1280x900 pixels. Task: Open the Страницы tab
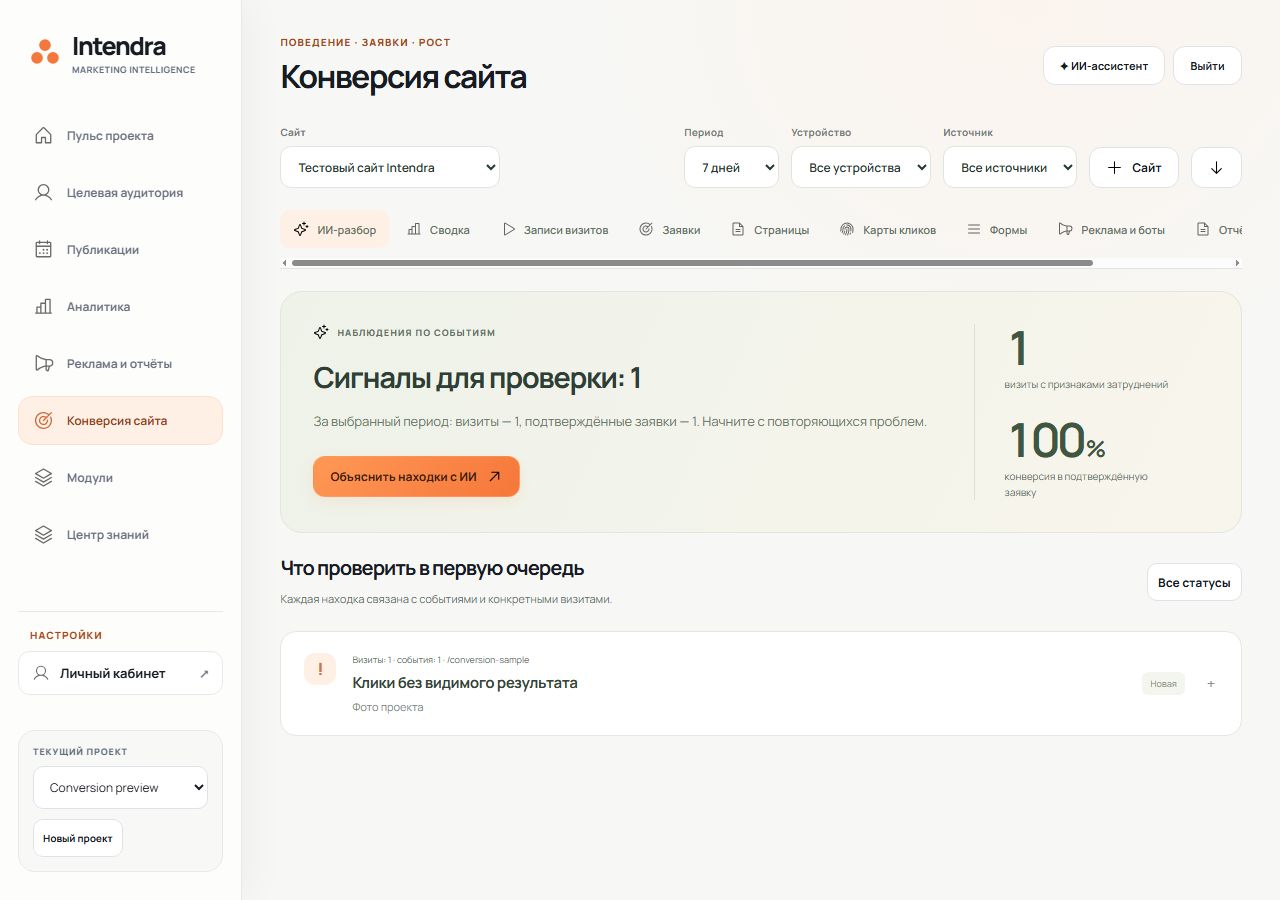pyautogui.click(x=770, y=230)
